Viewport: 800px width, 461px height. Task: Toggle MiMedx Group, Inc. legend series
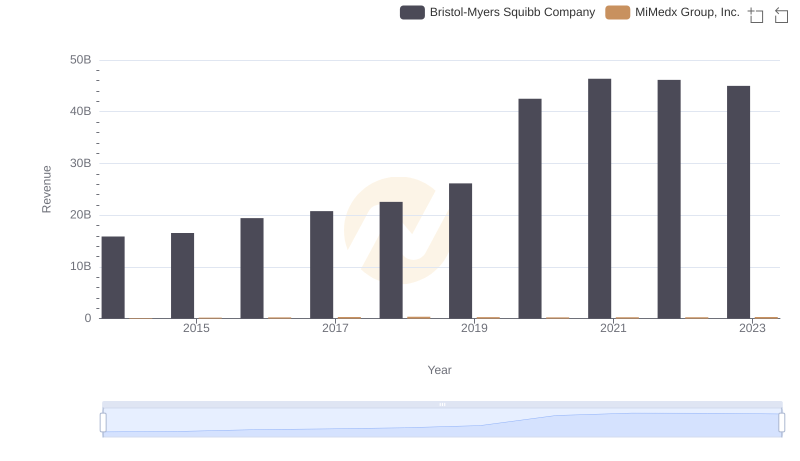[672, 12]
